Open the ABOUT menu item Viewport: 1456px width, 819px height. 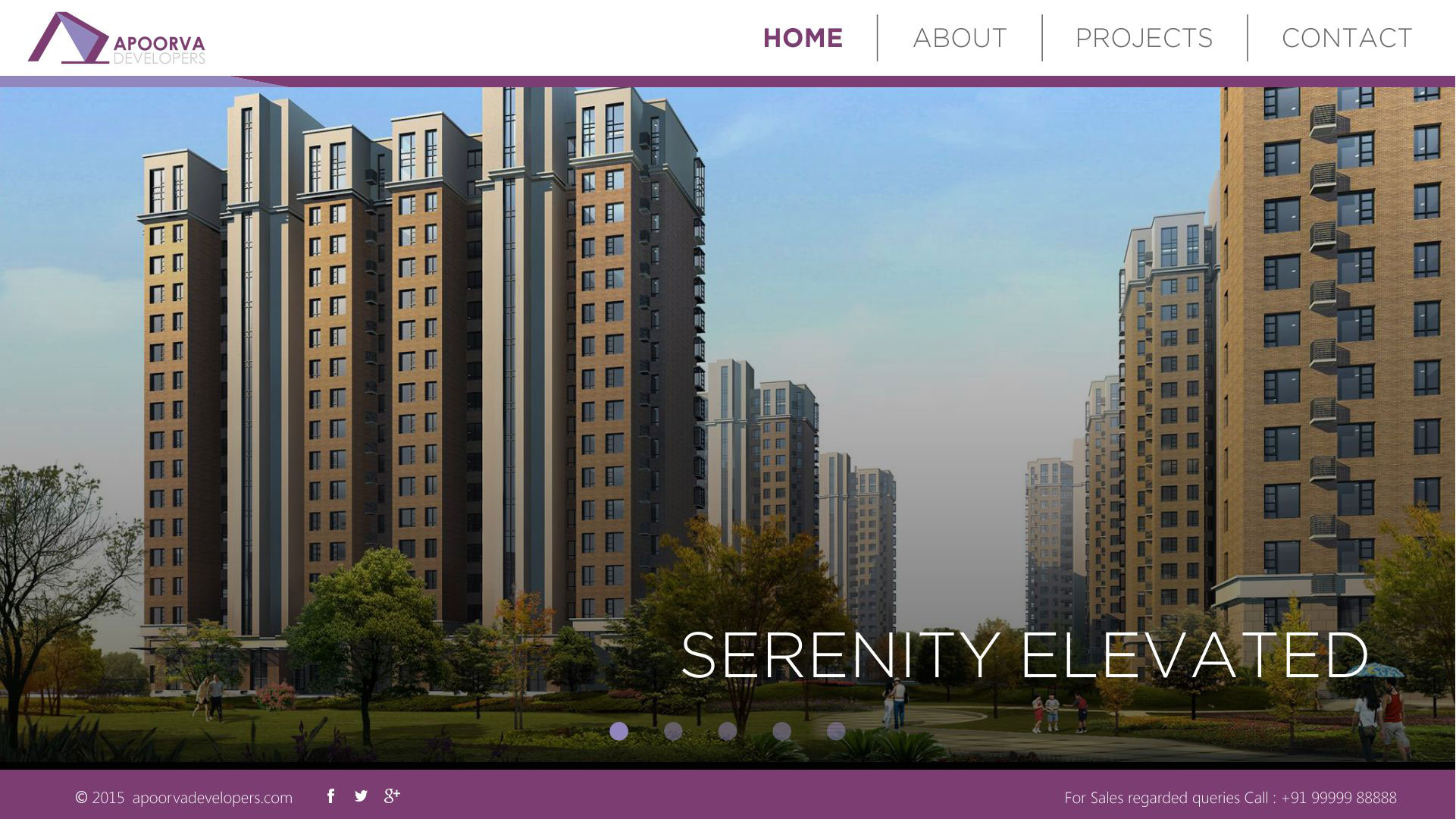coord(960,38)
